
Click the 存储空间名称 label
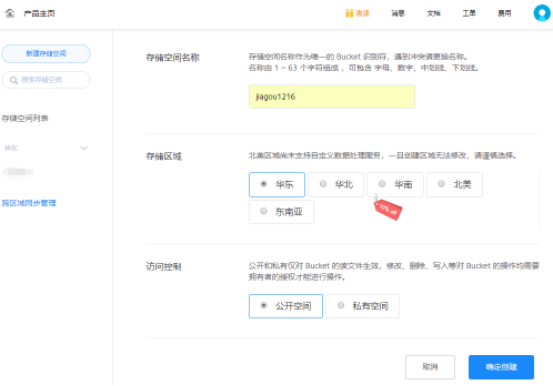pyautogui.click(x=173, y=58)
